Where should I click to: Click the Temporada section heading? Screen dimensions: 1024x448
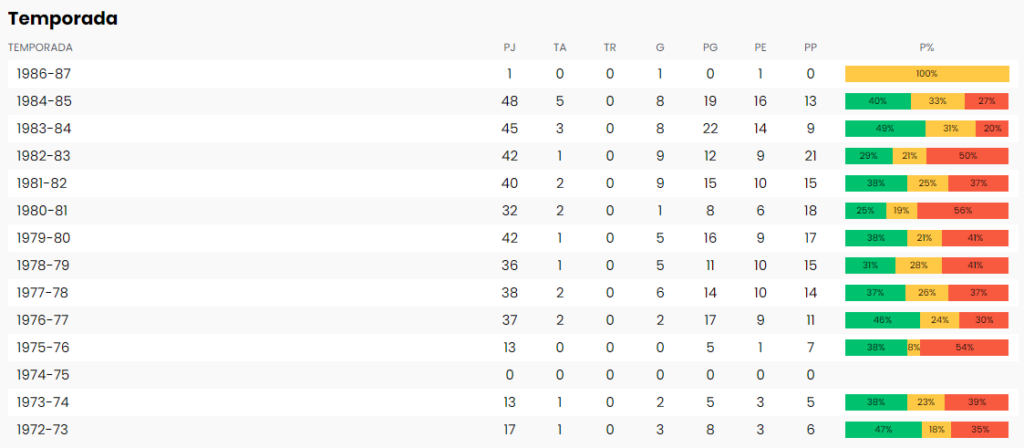63,19
